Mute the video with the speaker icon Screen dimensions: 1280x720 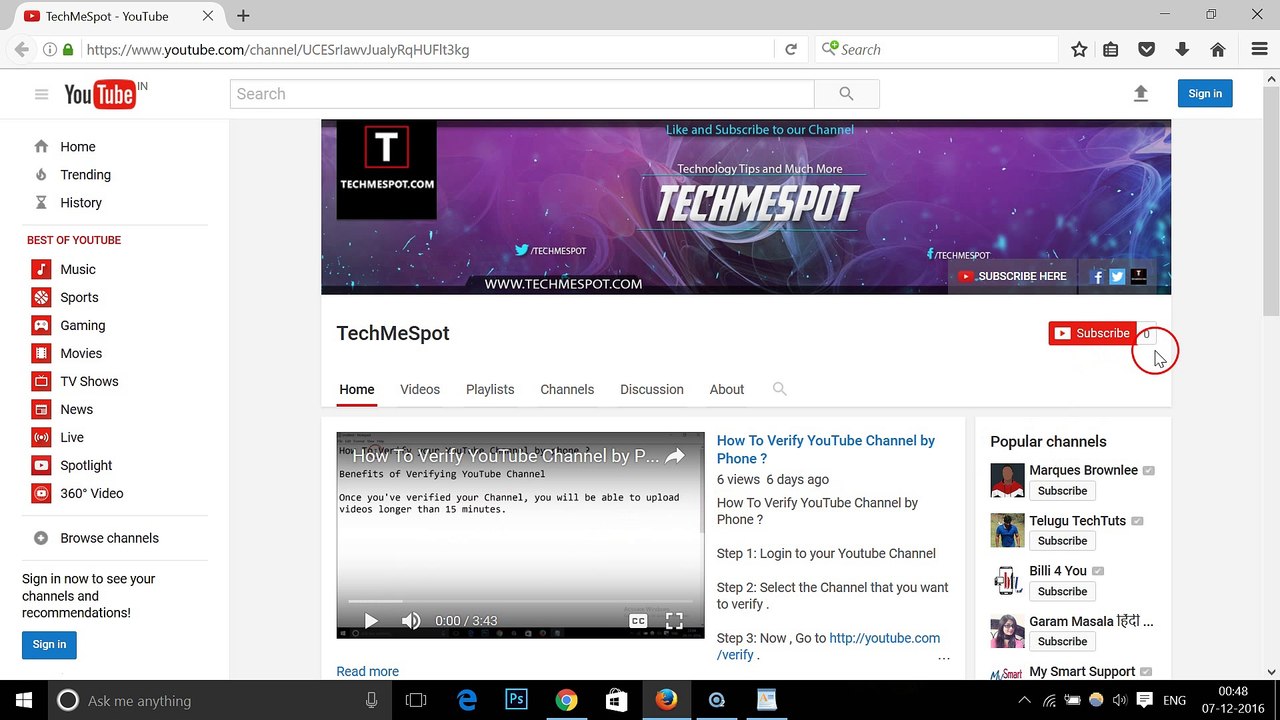[x=411, y=621]
